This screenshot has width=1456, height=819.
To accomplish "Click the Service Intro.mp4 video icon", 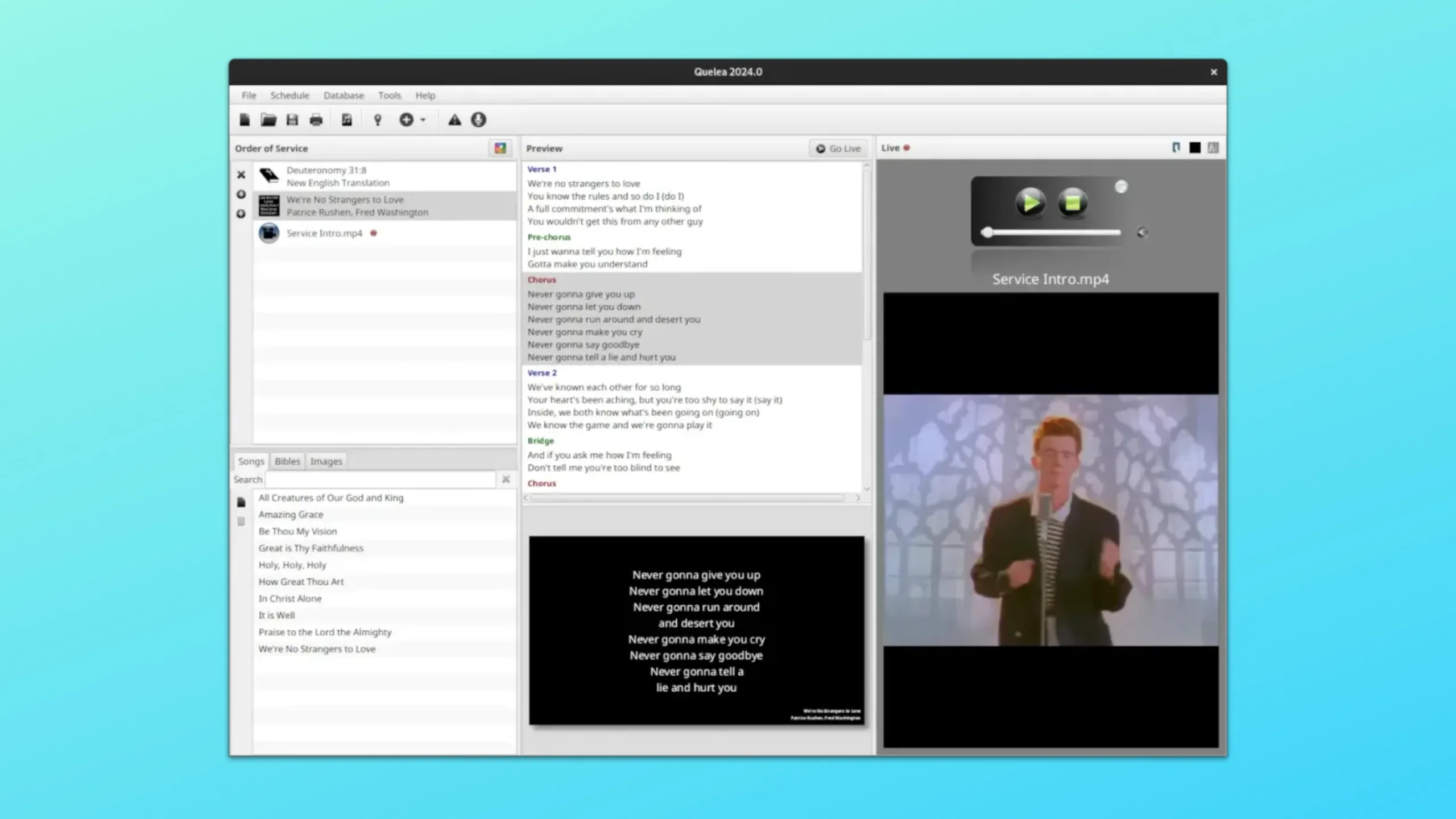I will tap(269, 233).
